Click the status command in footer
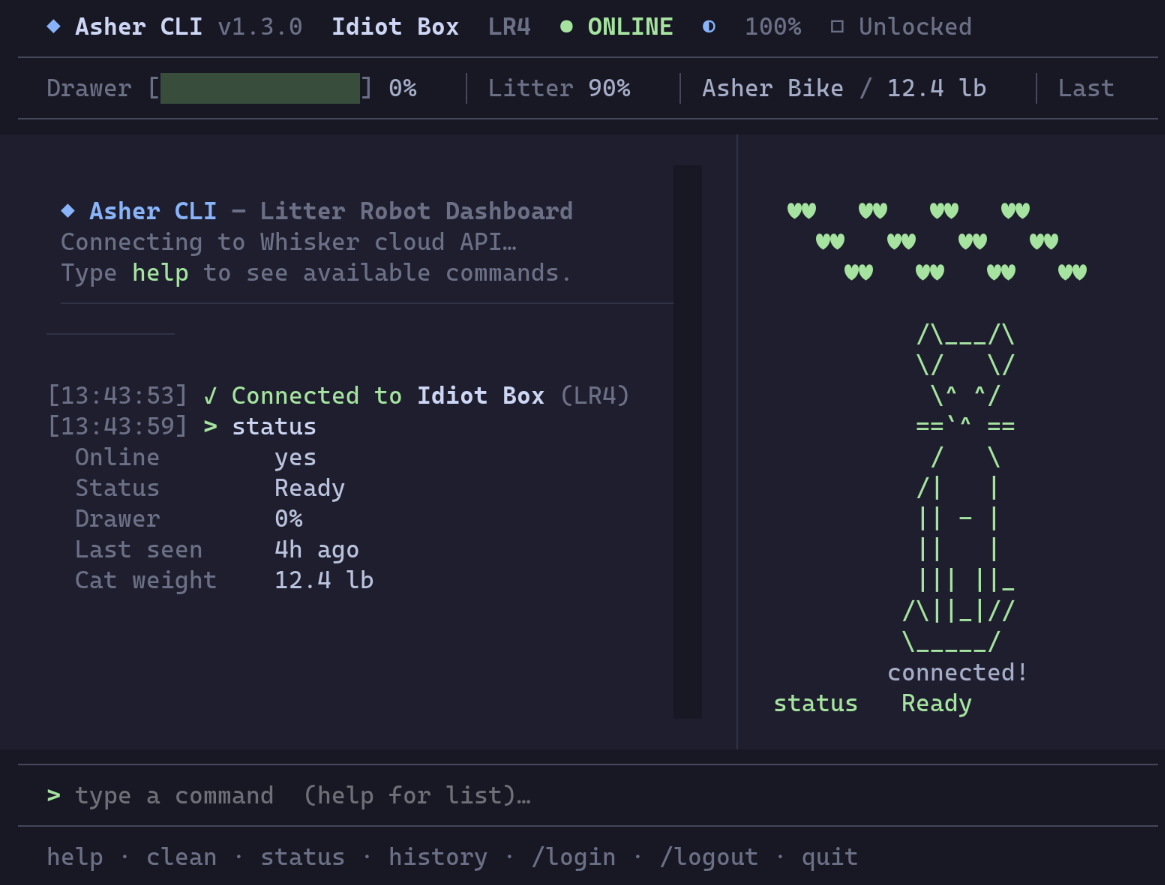1165x885 pixels. tap(302, 857)
